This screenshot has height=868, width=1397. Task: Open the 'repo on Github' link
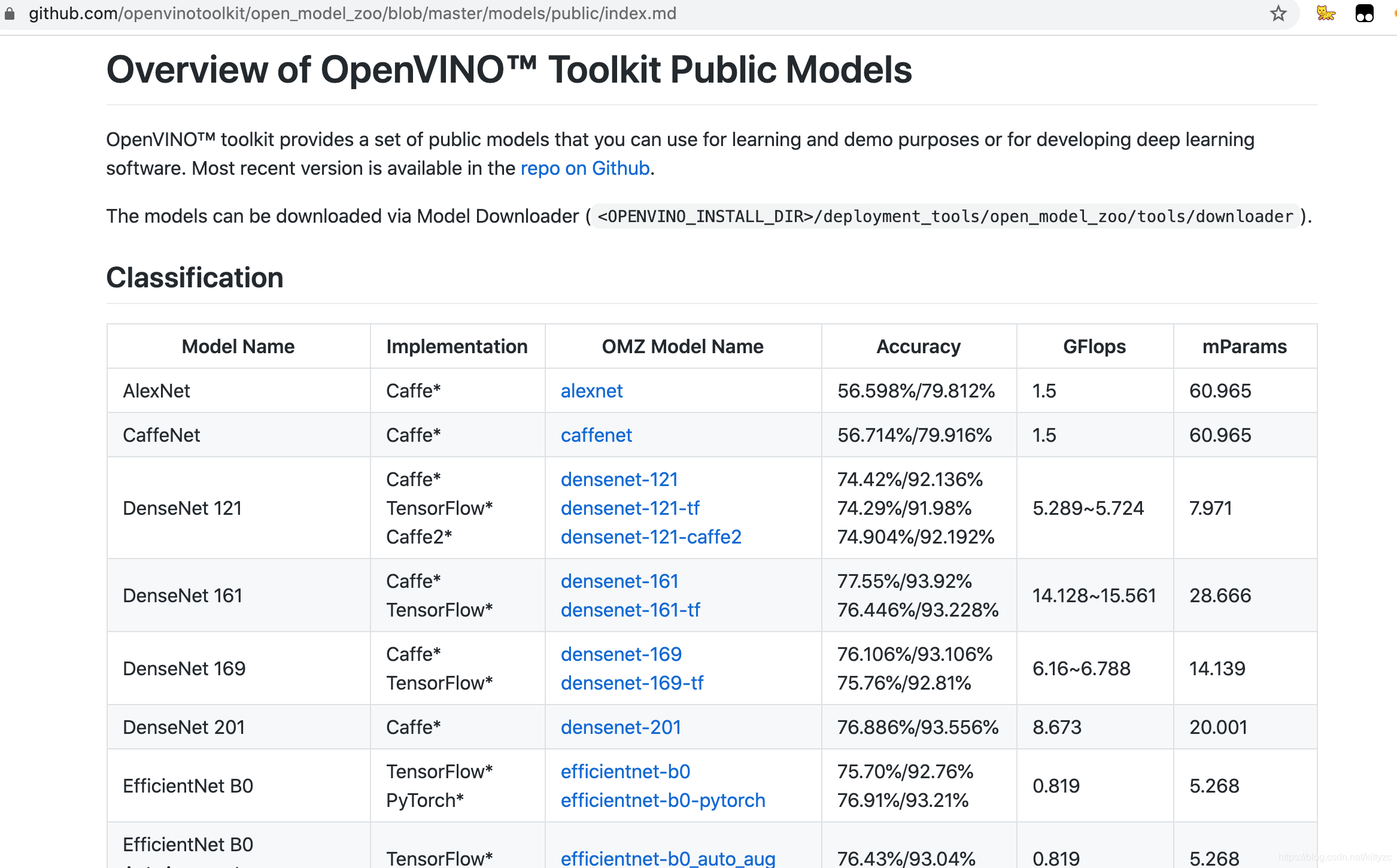tap(585, 168)
